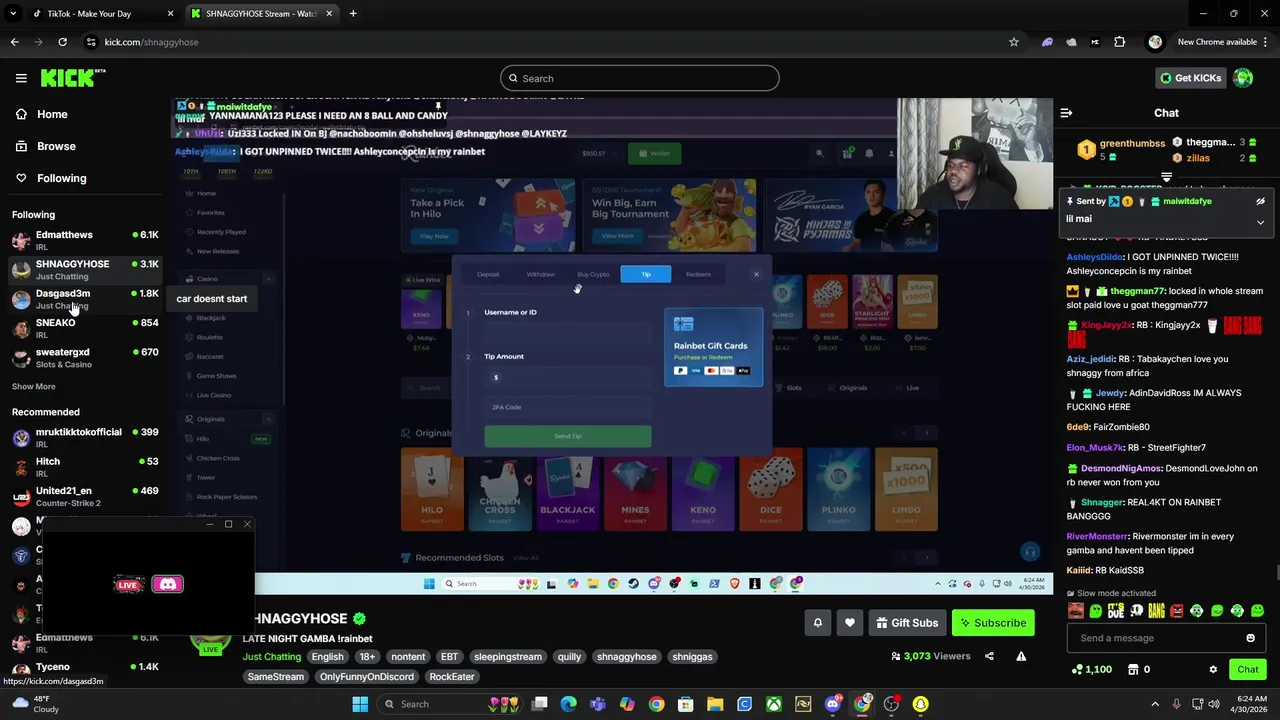The height and width of the screenshot is (720, 1280).
Task: Open chat settings gear
Action: [1213, 670]
